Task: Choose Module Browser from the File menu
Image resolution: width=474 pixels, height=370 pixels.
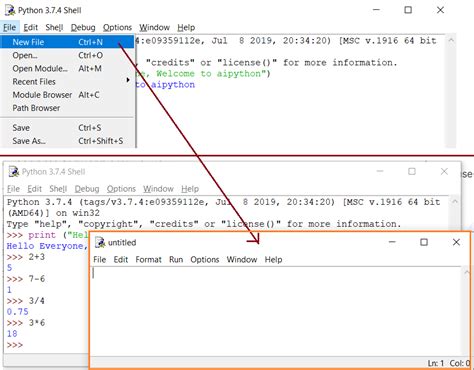Action: (67, 95)
